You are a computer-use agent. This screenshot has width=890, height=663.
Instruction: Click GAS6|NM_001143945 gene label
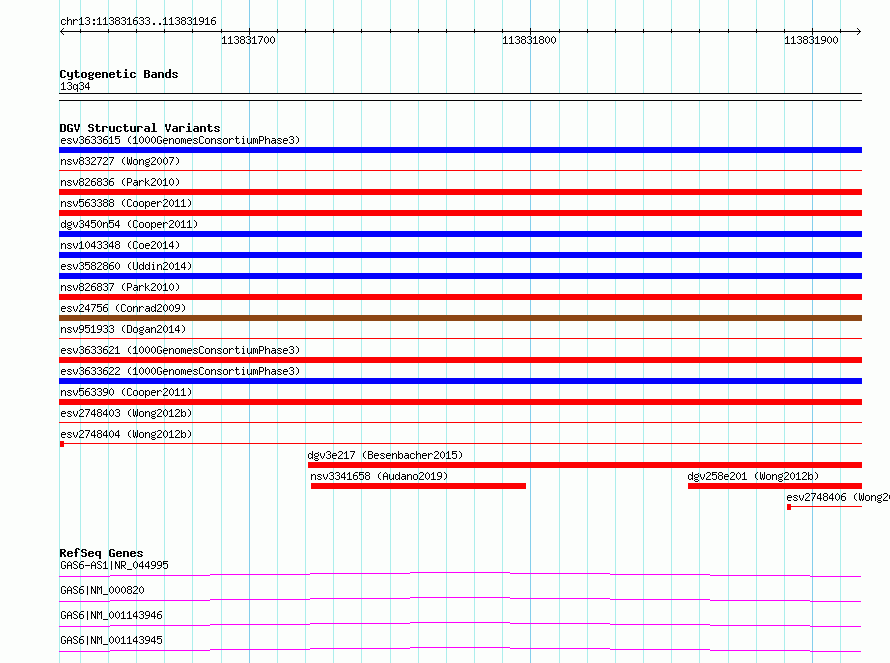111,640
